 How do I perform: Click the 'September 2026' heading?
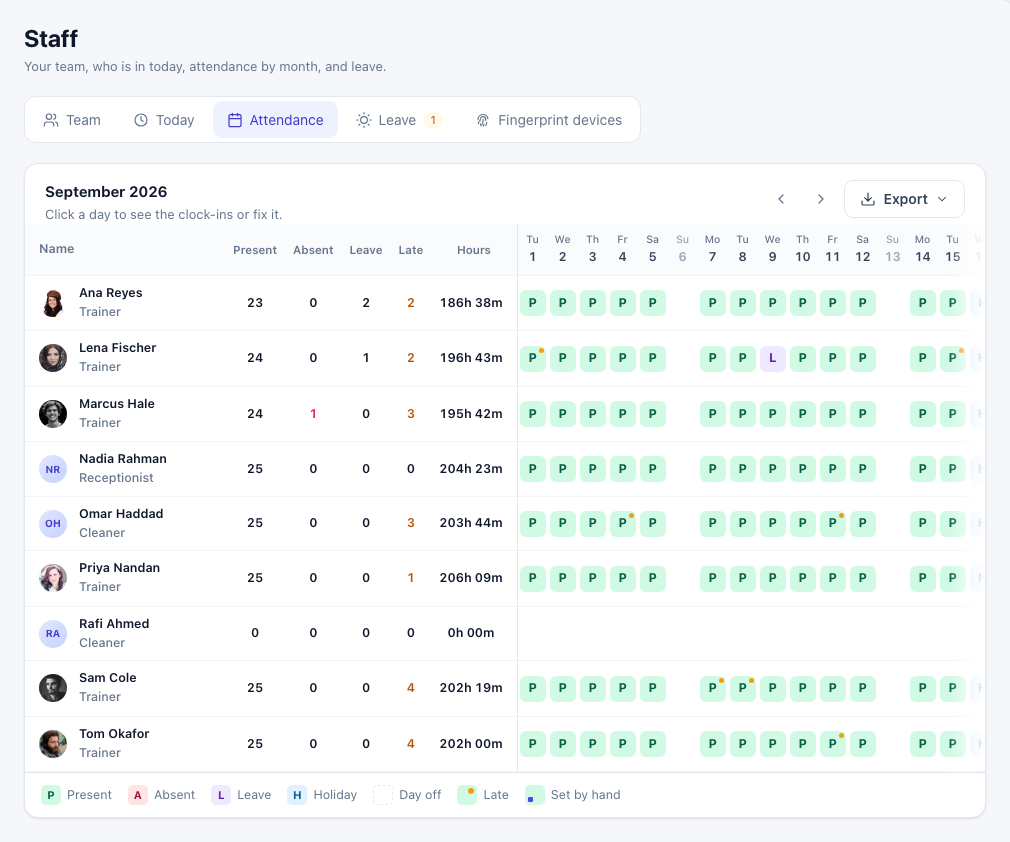(106, 192)
